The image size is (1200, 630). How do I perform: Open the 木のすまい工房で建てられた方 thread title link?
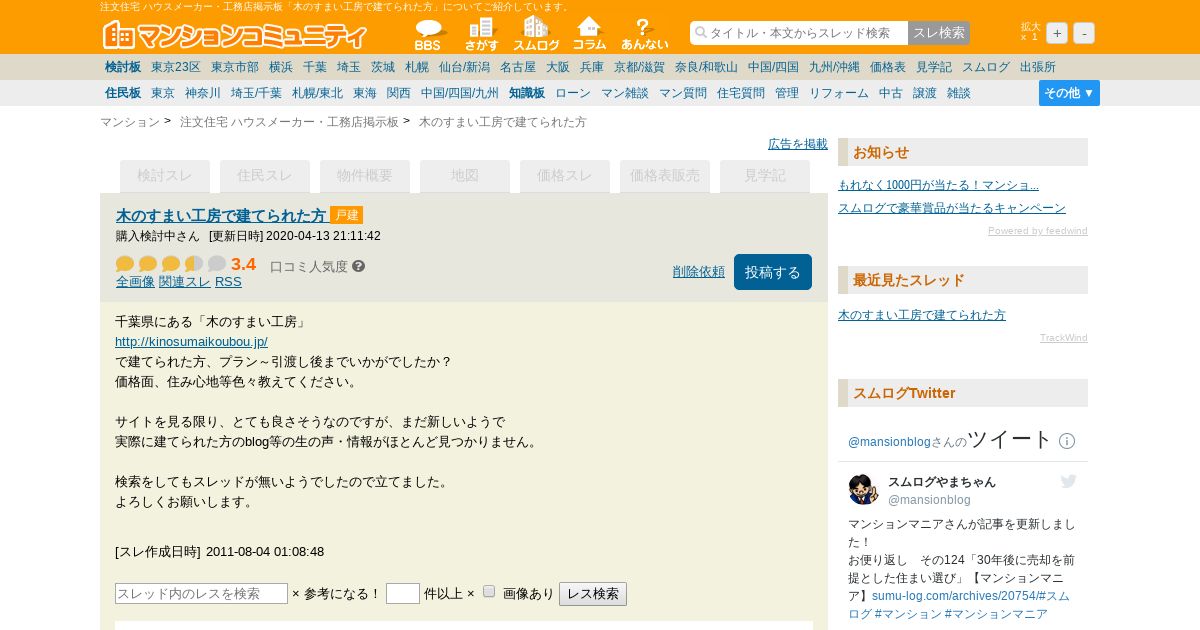coord(221,215)
